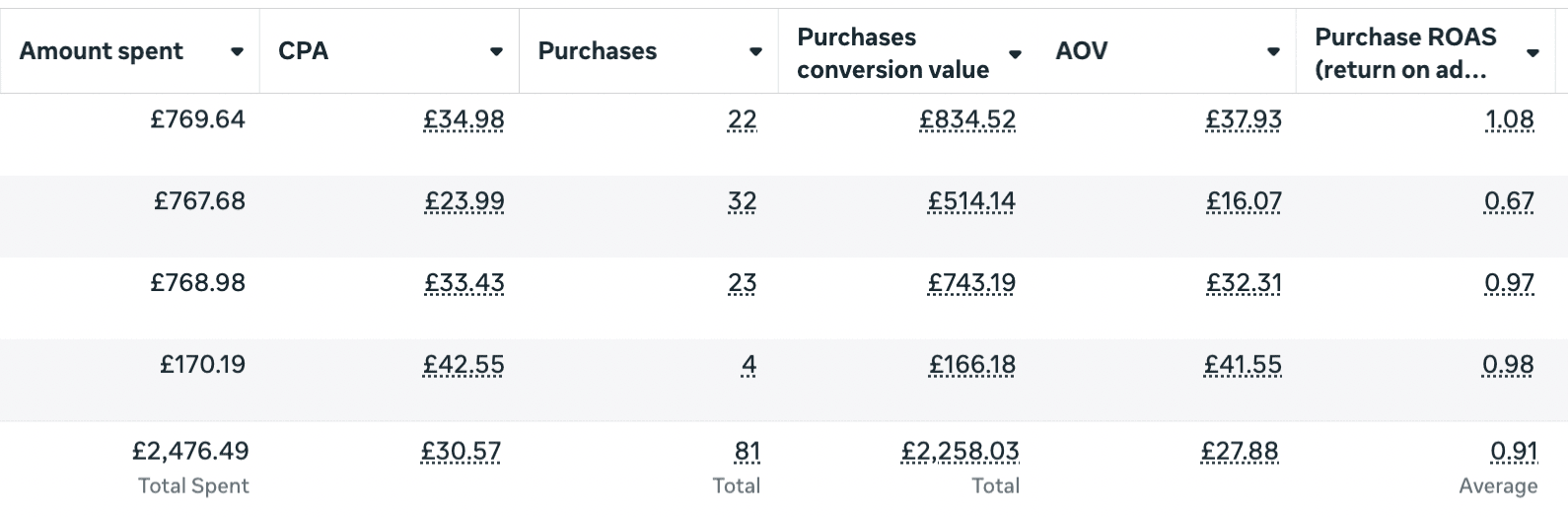
Task: Sort by the Amount spent header
Action: (x=102, y=51)
